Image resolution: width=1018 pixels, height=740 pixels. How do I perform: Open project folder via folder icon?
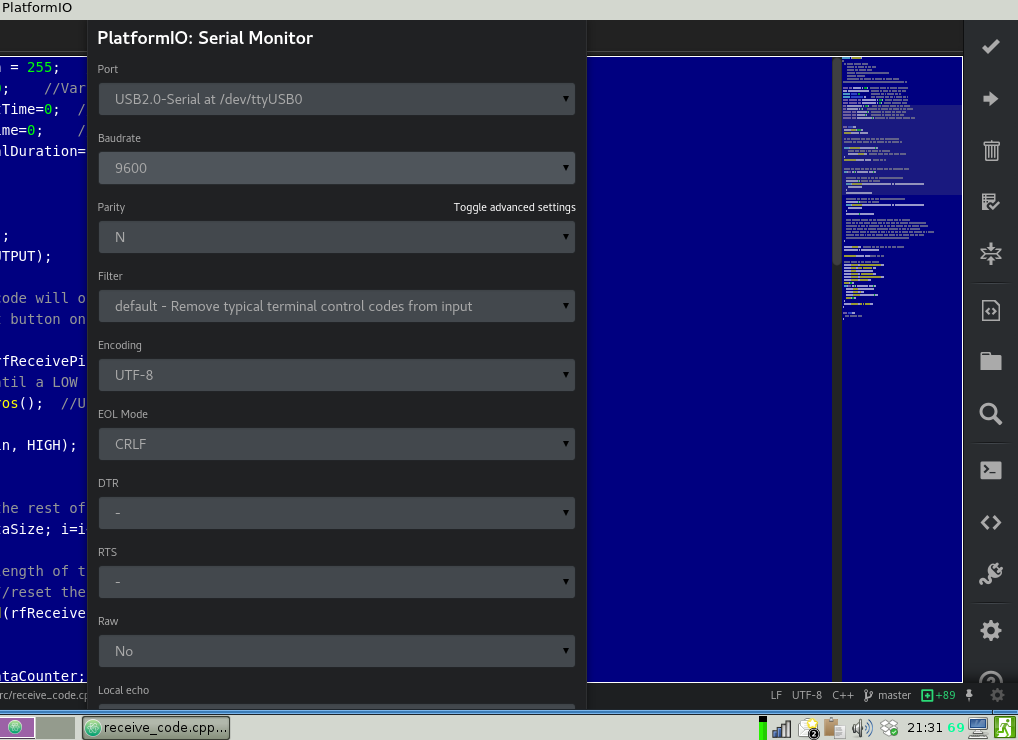point(991,361)
